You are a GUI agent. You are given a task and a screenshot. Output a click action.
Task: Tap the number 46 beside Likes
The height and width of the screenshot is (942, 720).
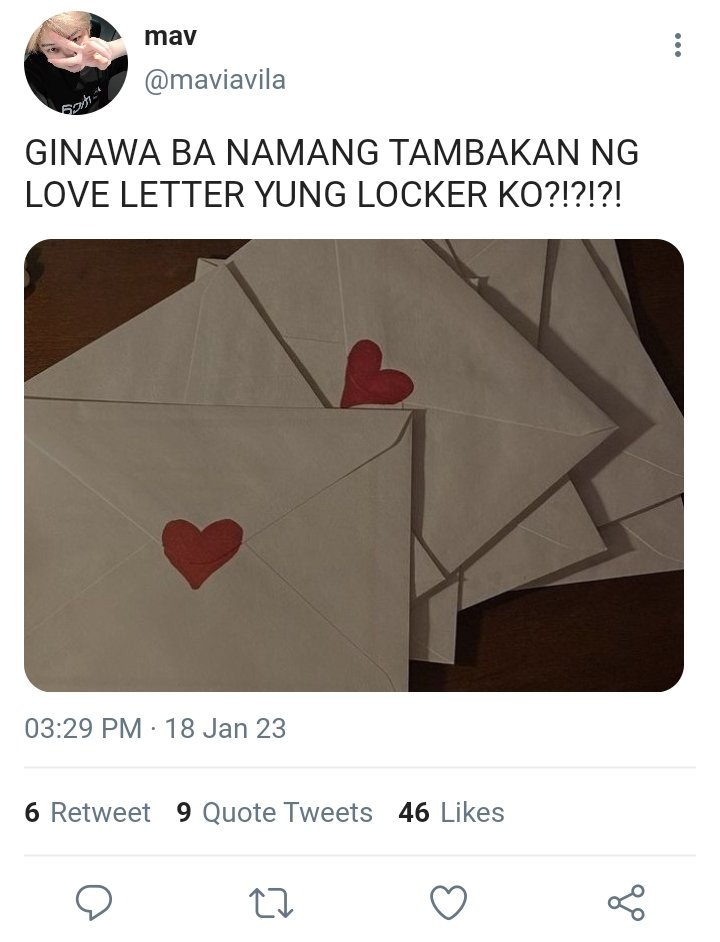click(x=414, y=812)
